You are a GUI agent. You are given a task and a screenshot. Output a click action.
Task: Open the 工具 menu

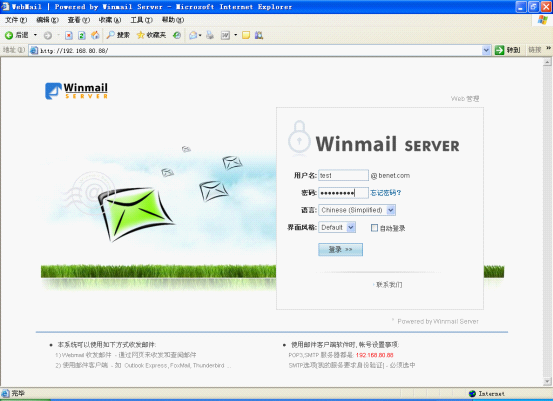pyautogui.click(x=141, y=20)
